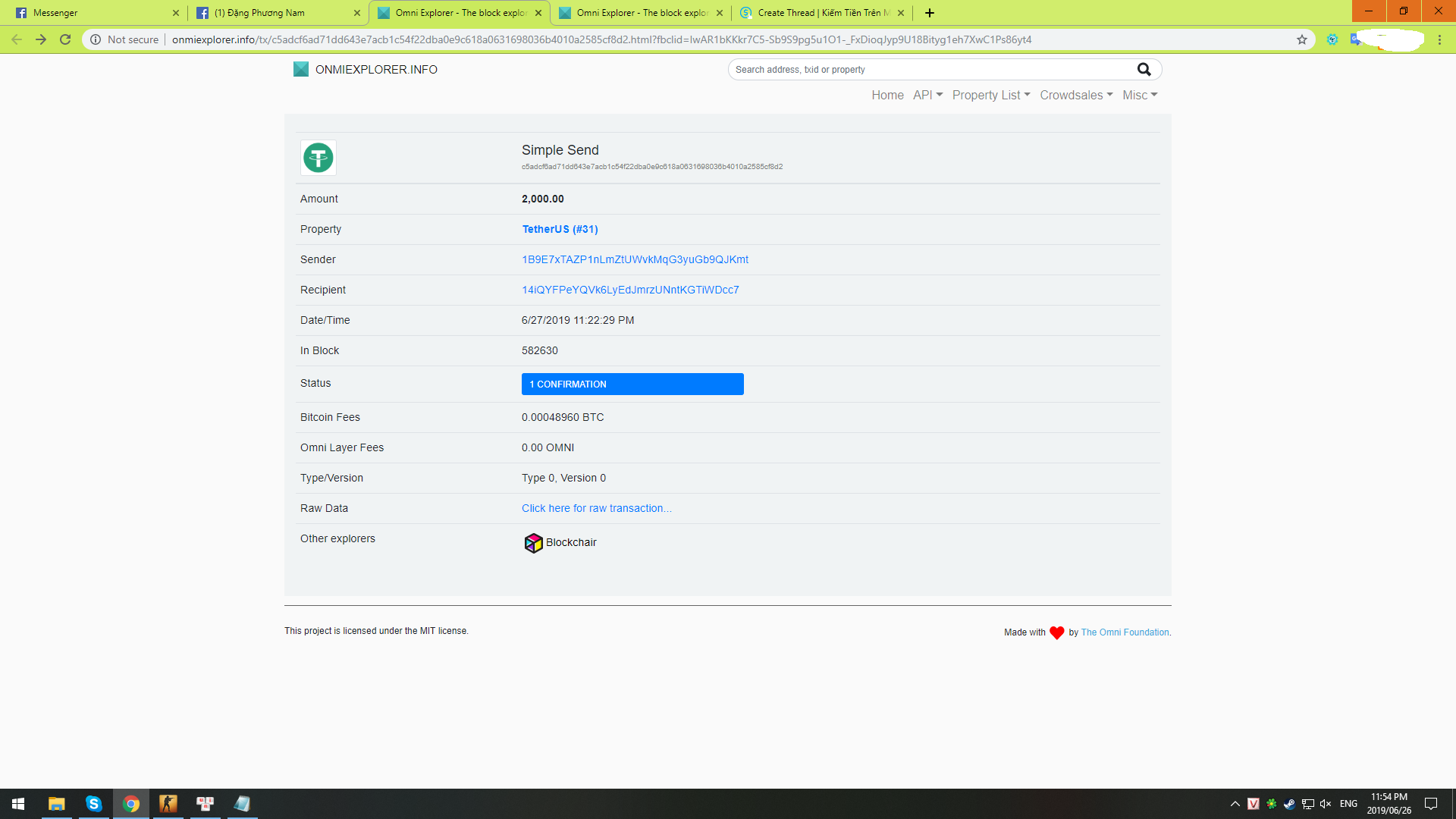
Task: Click the search magnifier icon
Action: pyautogui.click(x=1144, y=70)
